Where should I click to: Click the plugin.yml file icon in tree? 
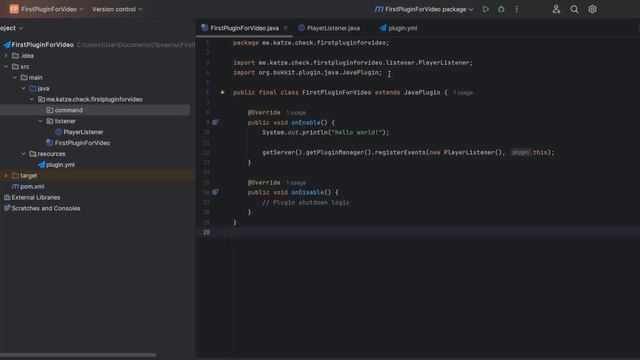41,164
